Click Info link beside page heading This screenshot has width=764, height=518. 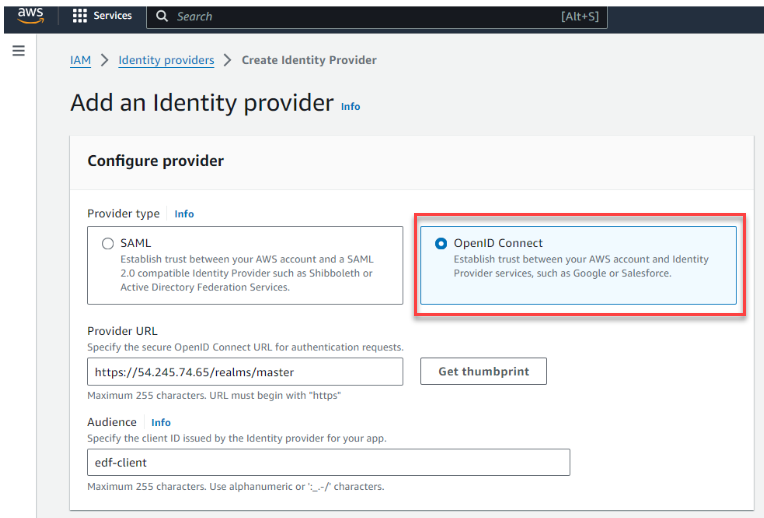[350, 107]
